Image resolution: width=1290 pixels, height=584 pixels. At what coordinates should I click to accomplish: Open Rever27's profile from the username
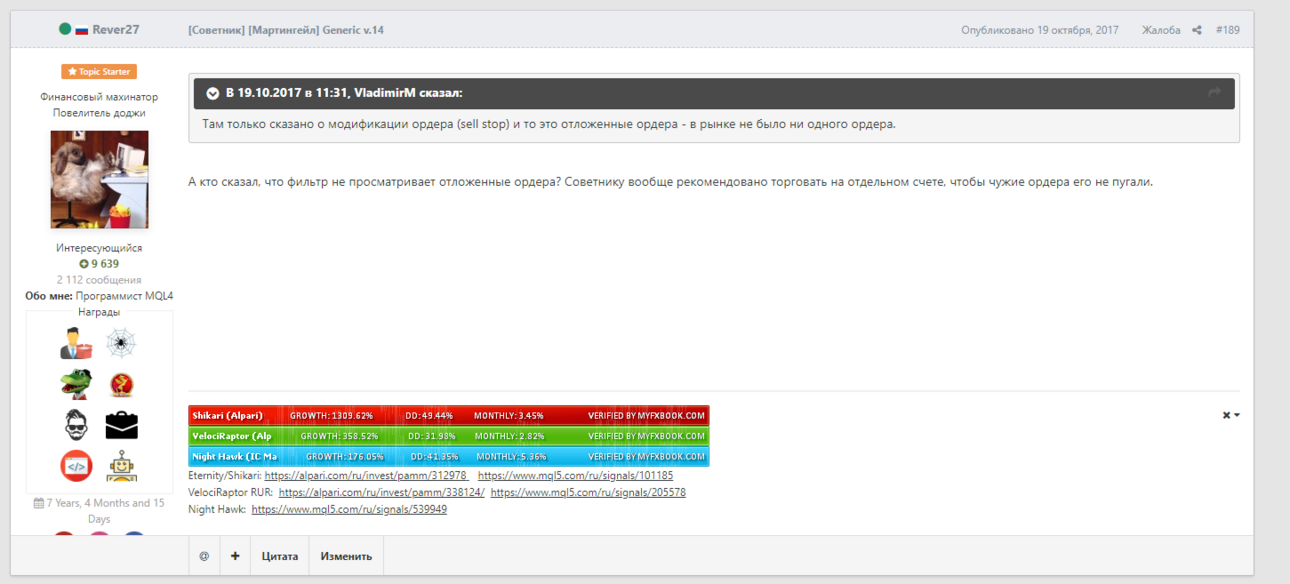pyautogui.click(x=116, y=30)
